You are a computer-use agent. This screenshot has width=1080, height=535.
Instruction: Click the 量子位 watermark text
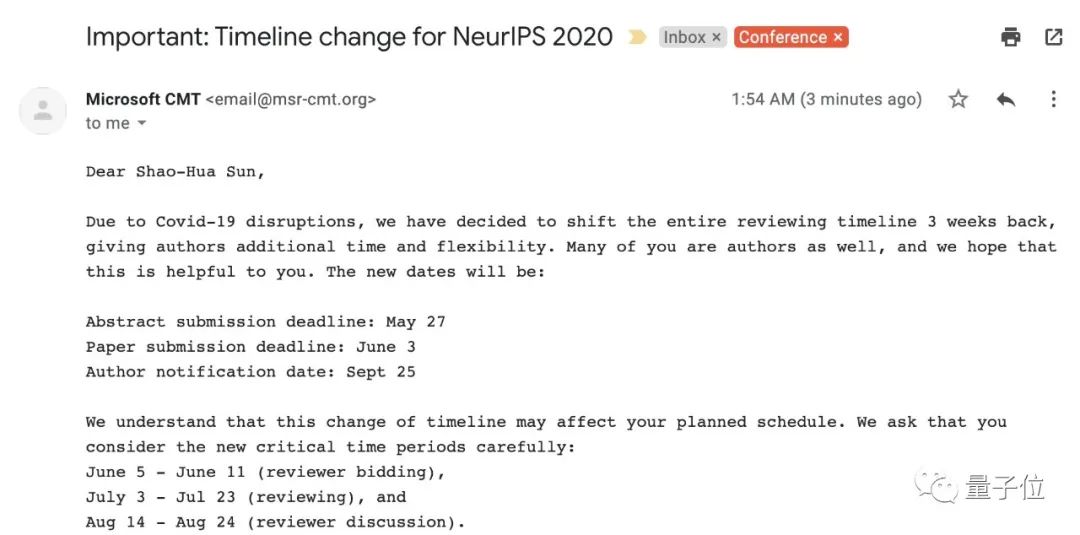[1005, 488]
